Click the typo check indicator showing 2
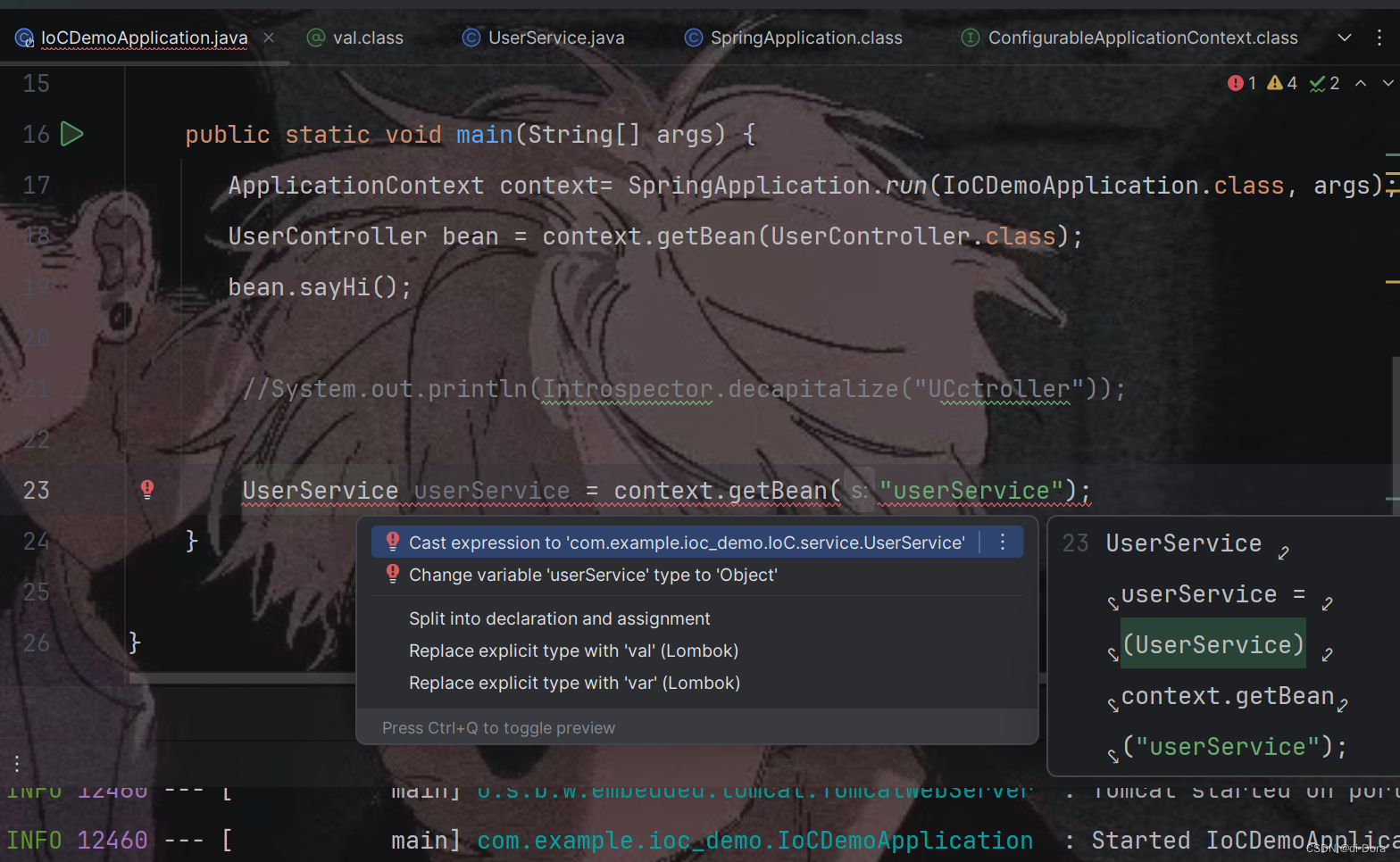The image size is (1400, 862). click(x=1324, y=83)
